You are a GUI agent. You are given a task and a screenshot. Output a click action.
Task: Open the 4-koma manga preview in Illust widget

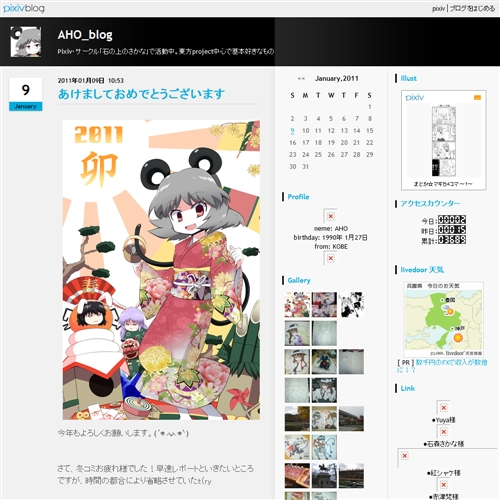(x=444, y=141)
